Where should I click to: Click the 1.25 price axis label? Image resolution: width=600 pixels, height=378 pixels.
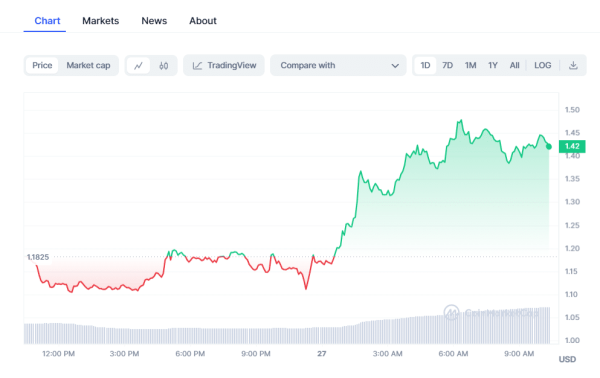(x=572, y=225)
